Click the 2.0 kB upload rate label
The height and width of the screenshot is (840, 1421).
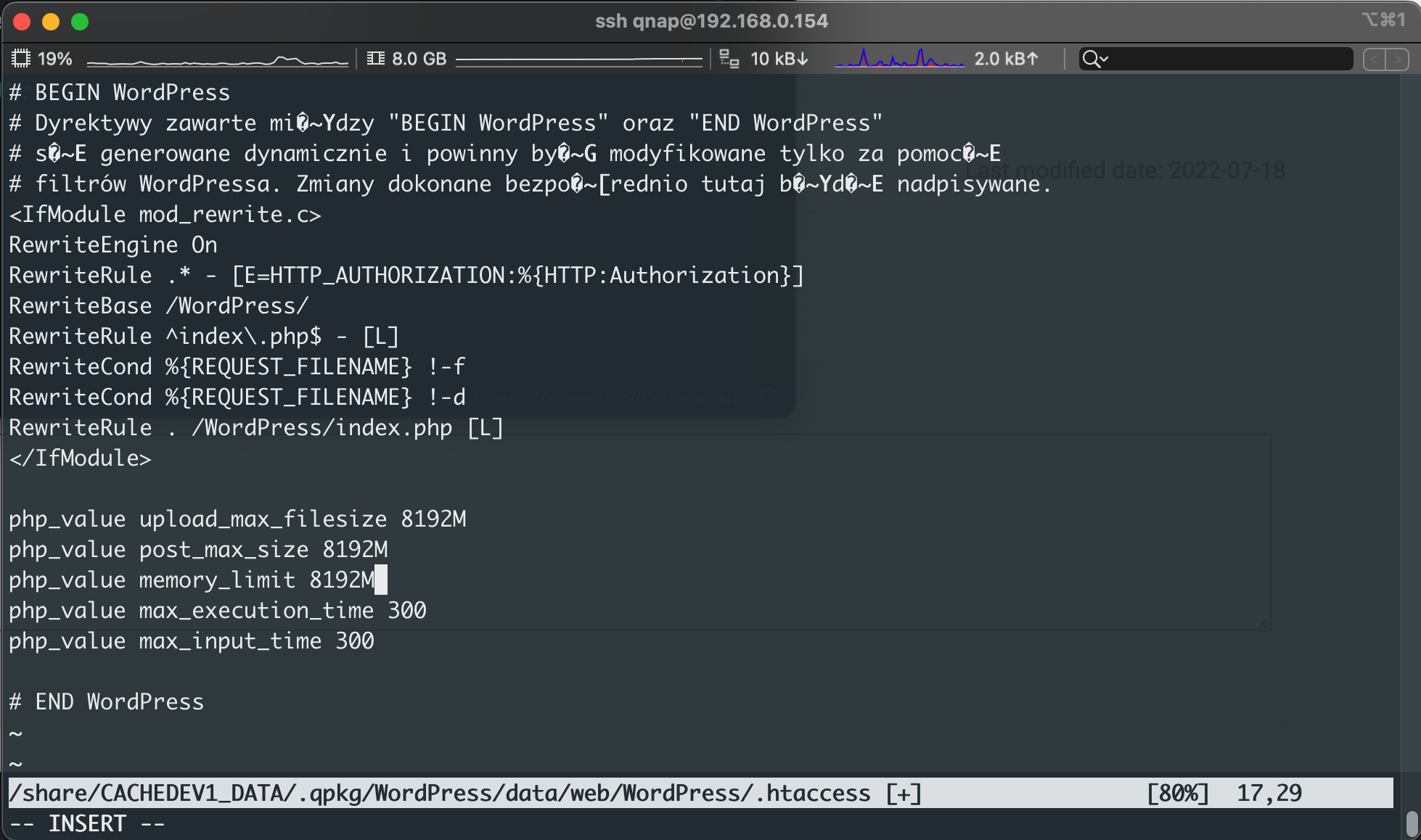point(1006,59)
